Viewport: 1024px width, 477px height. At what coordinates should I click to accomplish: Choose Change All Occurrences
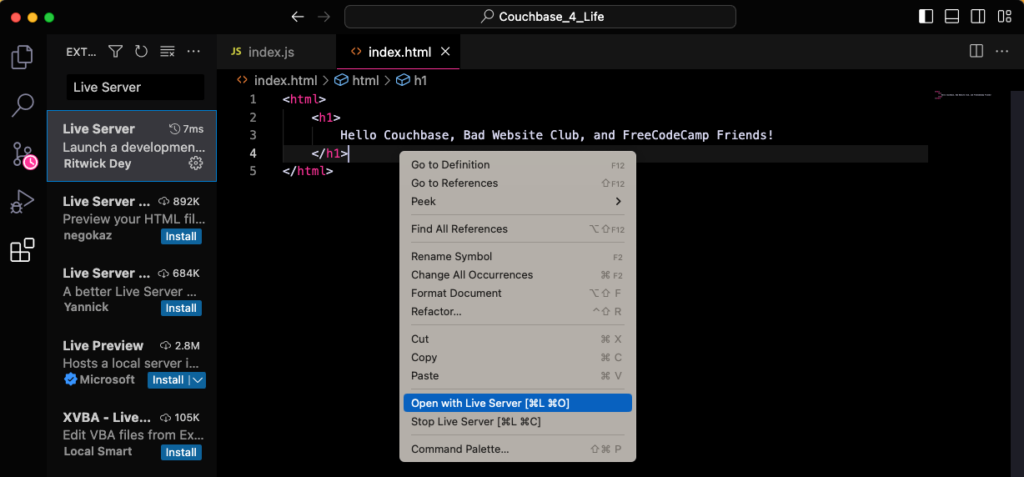[517, 274]
